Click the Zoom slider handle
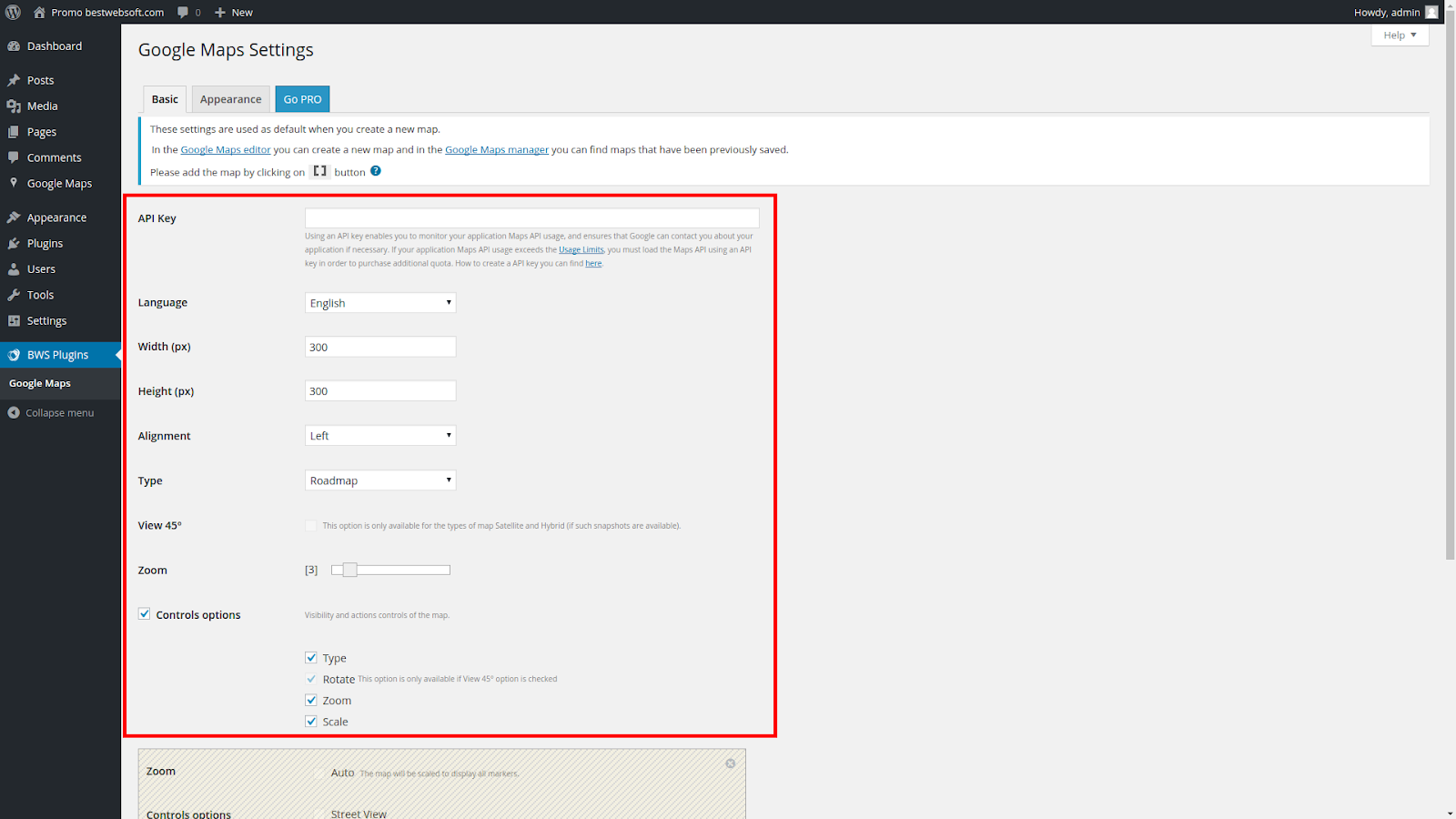Viewport: 1456px width, 819px height. click(349, 570)
